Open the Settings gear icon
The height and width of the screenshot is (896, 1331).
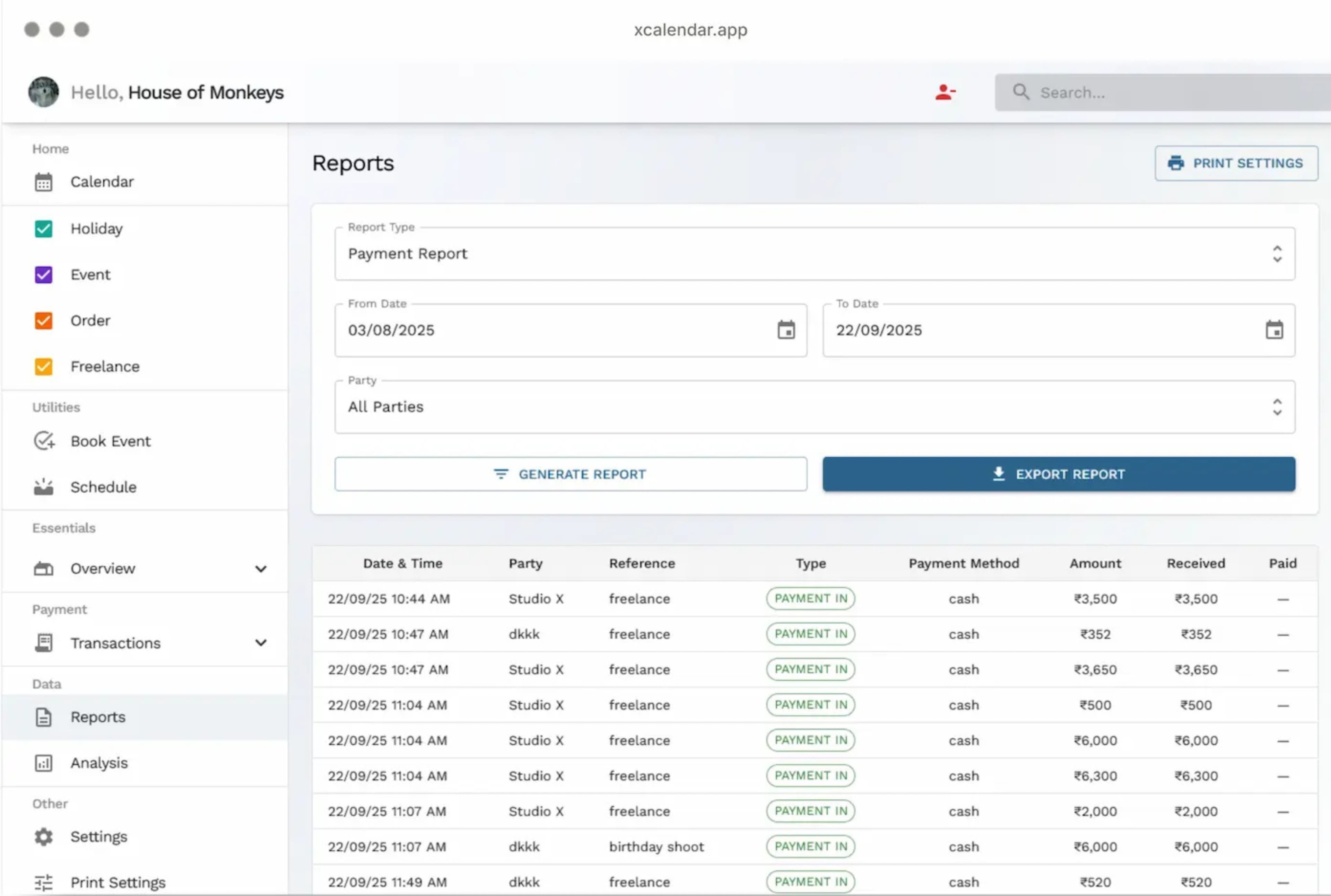click(x=44, y=836)
